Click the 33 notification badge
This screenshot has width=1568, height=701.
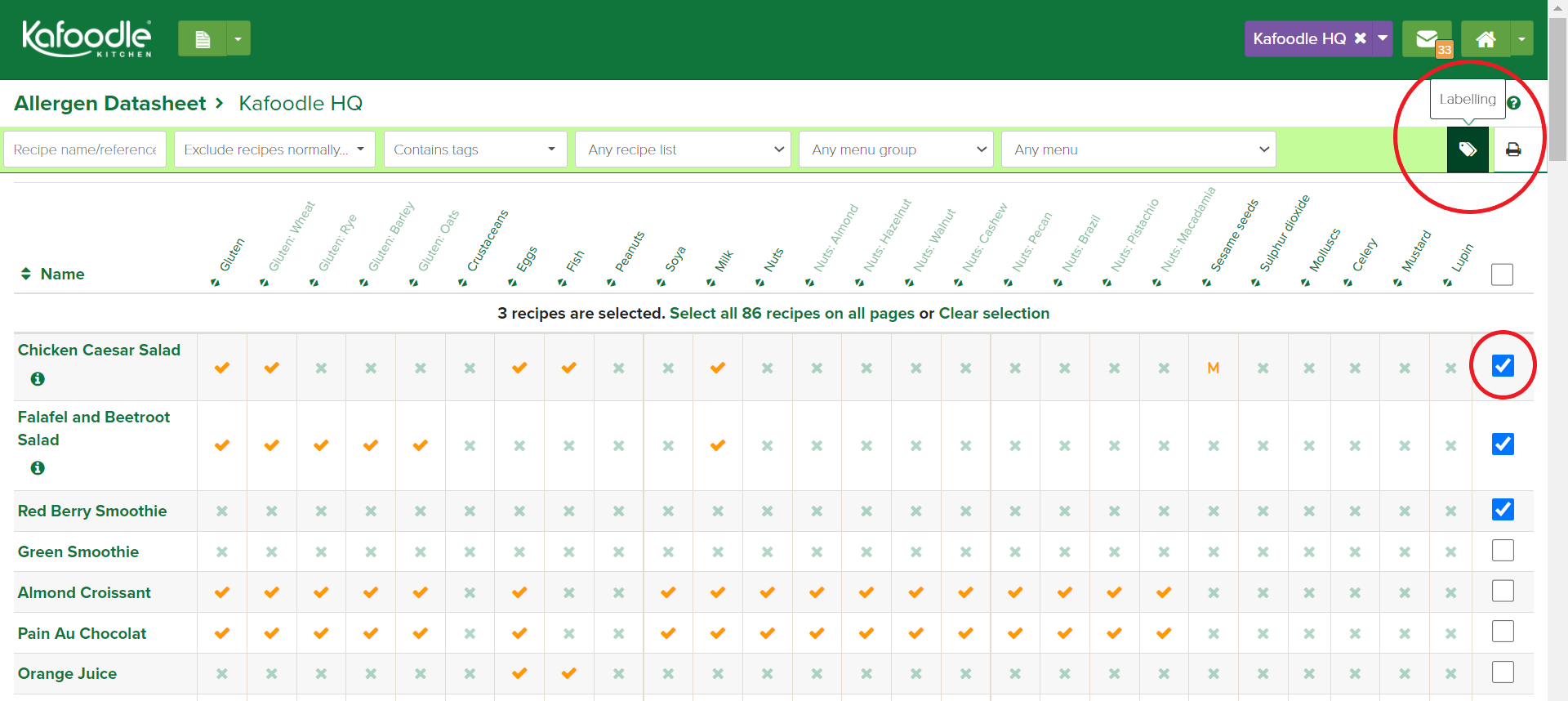(1445, 50)
